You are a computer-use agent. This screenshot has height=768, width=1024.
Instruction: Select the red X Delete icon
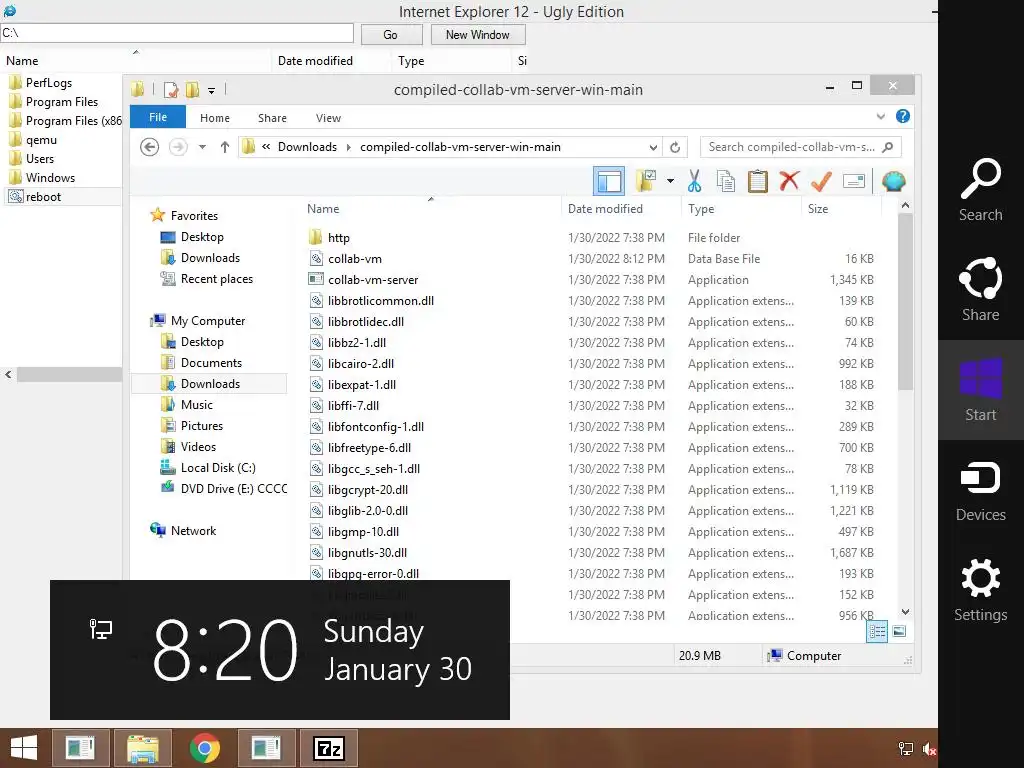point(789,180)
